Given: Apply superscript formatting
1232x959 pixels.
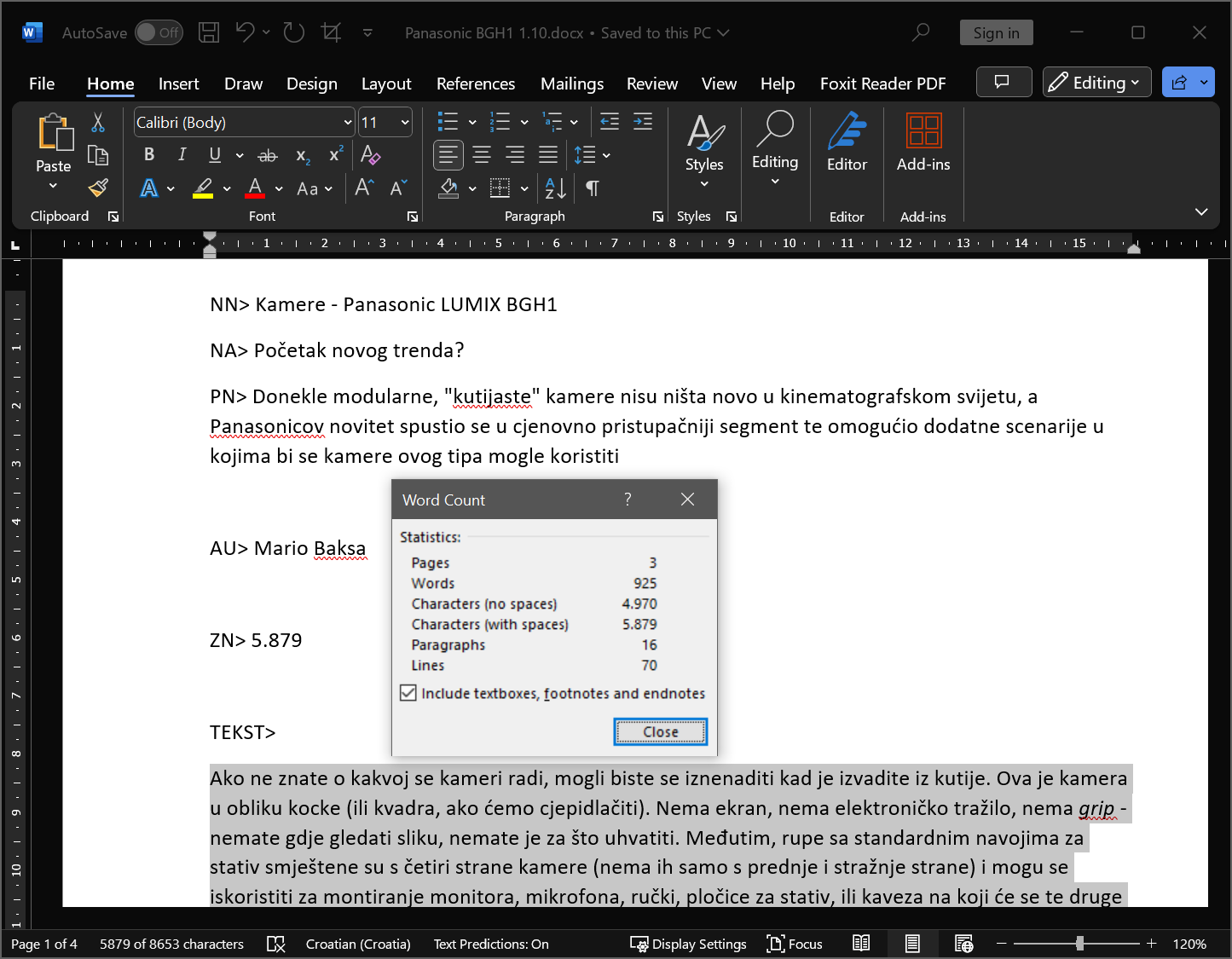Looking at the screenshot, I should [x=336, y=153].
